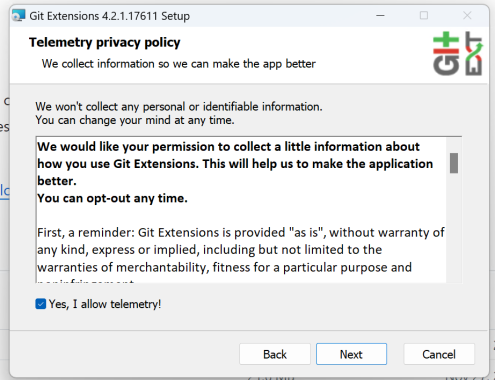Click the "We won't collect any personal" line
The width and height of the screenshot is (495, 380).
(x=179, y=107)
